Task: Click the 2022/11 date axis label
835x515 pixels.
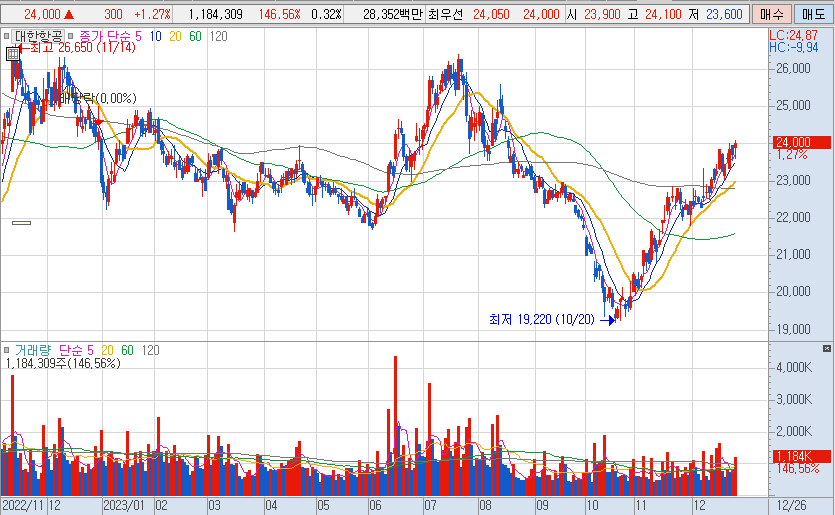Action: (24, 505)
